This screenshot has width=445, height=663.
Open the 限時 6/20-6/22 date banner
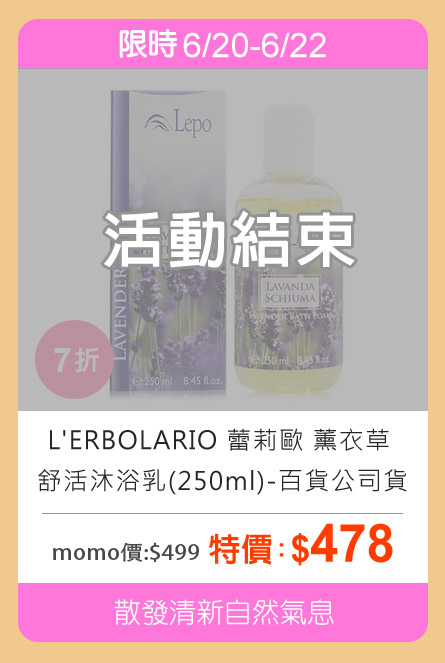[222, 44]
